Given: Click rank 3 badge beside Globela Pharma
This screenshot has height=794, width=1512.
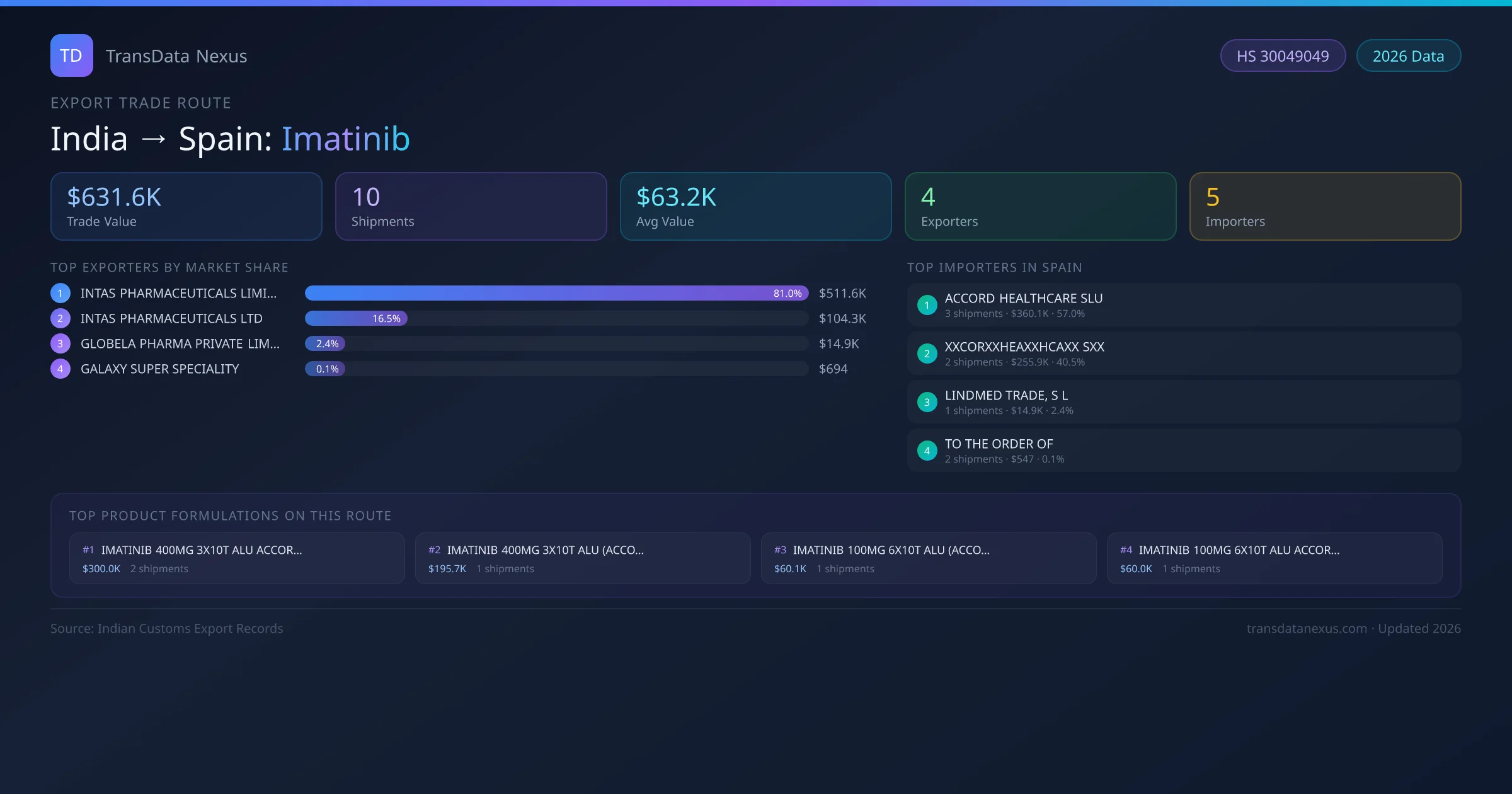Looking at the screenshot, I should 60,343.
